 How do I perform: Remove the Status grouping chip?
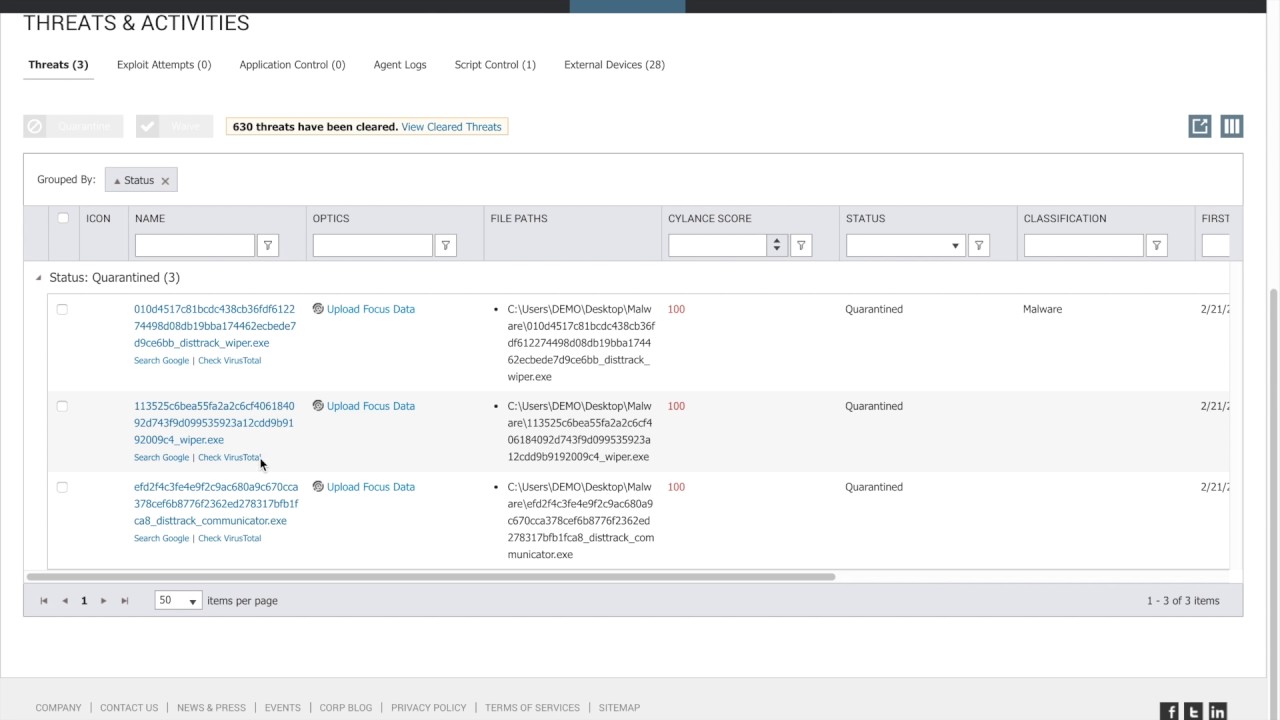pos(165,181)
